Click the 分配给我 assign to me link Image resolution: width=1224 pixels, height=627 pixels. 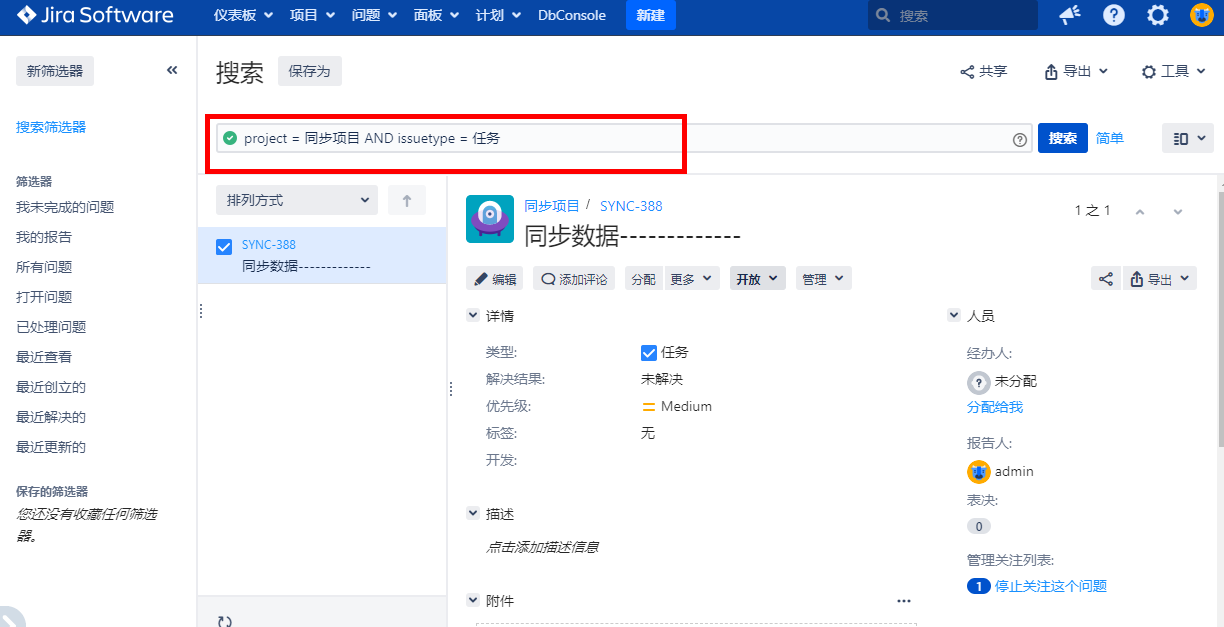tap(995, 407)
